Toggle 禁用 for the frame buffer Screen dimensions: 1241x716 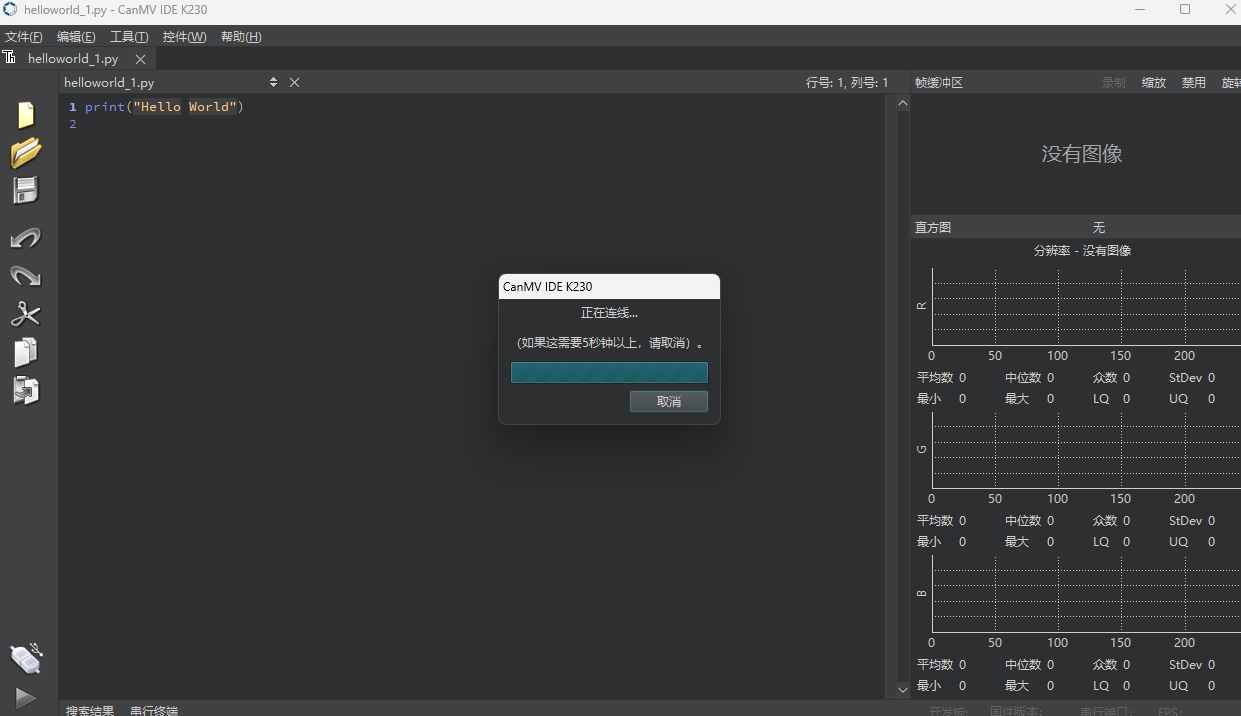(x=1193, y=83)
